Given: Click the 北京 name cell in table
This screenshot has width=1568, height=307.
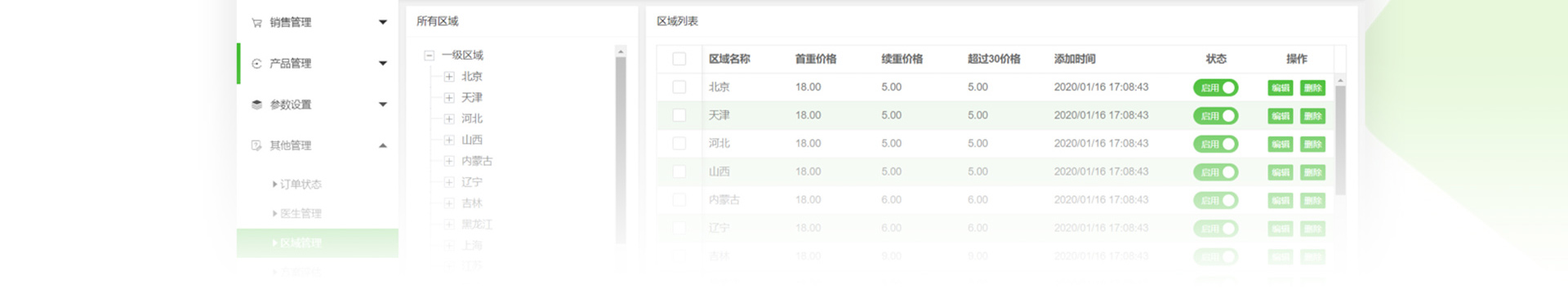Looking at the screenshot, I should click(719, 87).
